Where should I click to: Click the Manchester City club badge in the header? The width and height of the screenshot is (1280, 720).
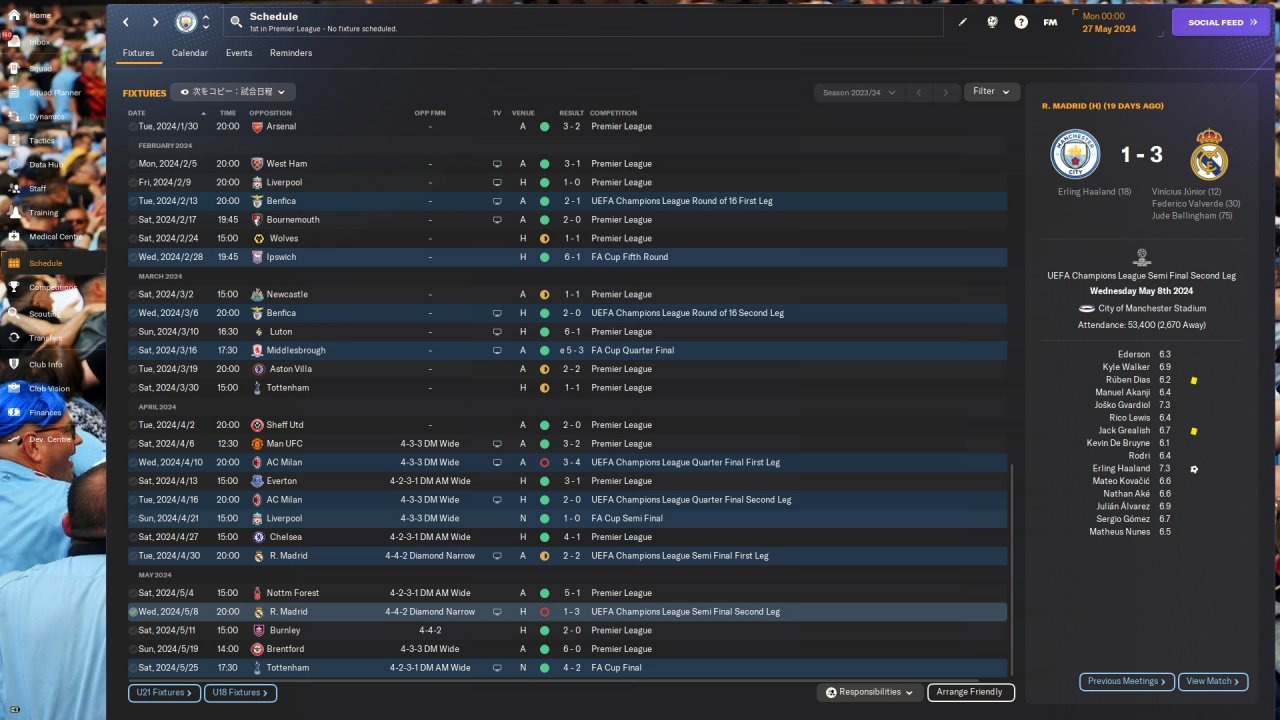click(x=186, y=22)
